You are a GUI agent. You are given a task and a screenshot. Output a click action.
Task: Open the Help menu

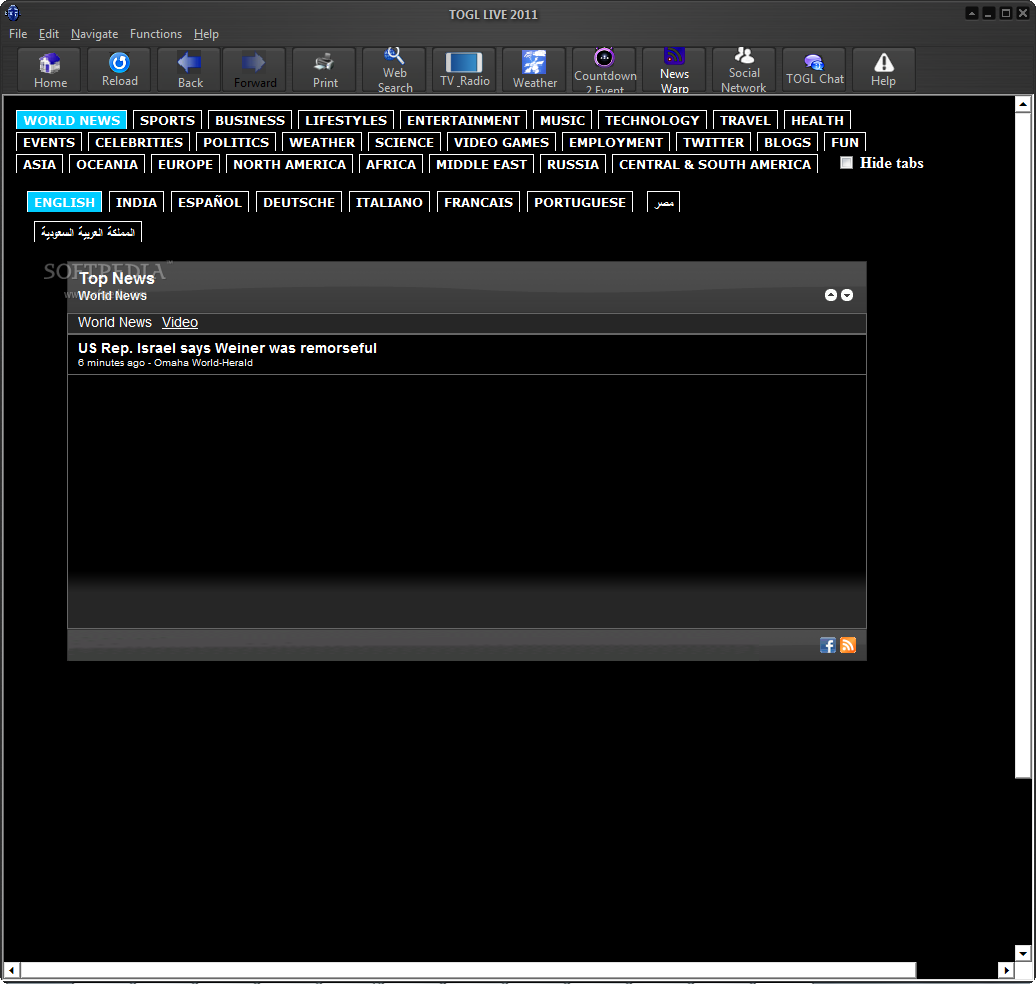click(x=206, y=34)
